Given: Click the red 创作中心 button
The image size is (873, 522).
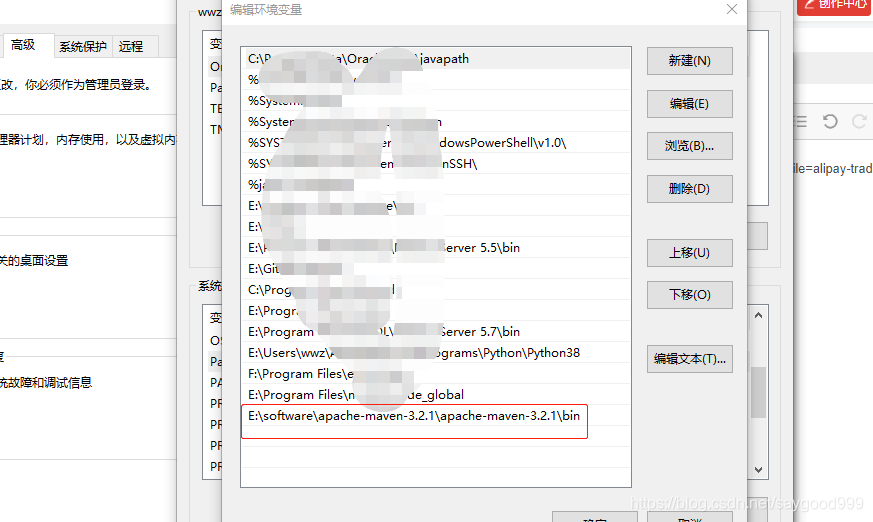Looking at the screenshot, I should (x=835, y=6).
